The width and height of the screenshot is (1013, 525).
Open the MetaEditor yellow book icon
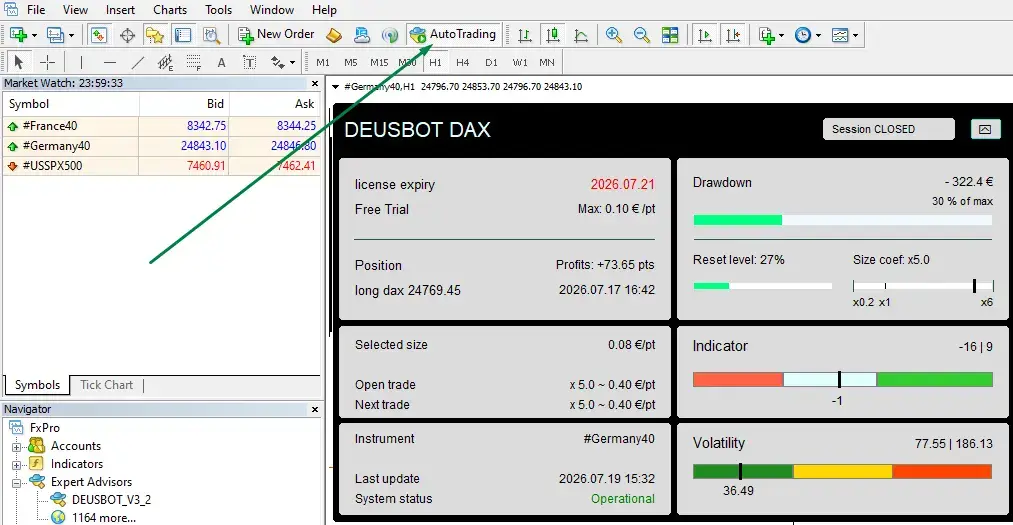[334, 35]
